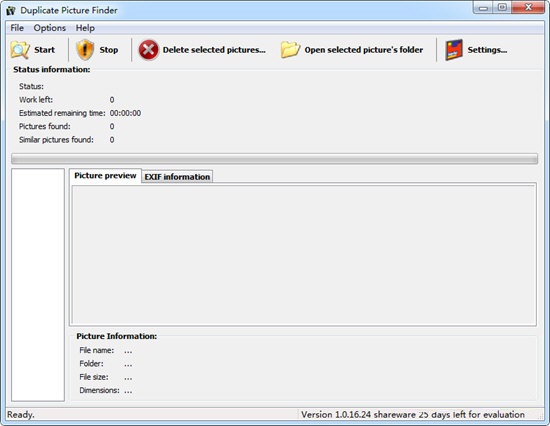
Task: Click the Picture Information: heading
Action: tap(116, 336)
